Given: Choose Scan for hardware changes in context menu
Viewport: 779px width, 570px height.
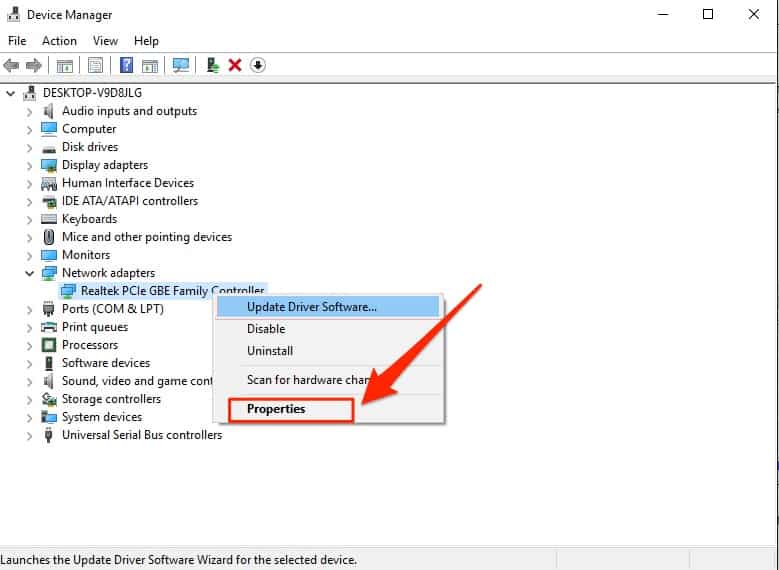Looking at the screenshot, I should (328, 380).
